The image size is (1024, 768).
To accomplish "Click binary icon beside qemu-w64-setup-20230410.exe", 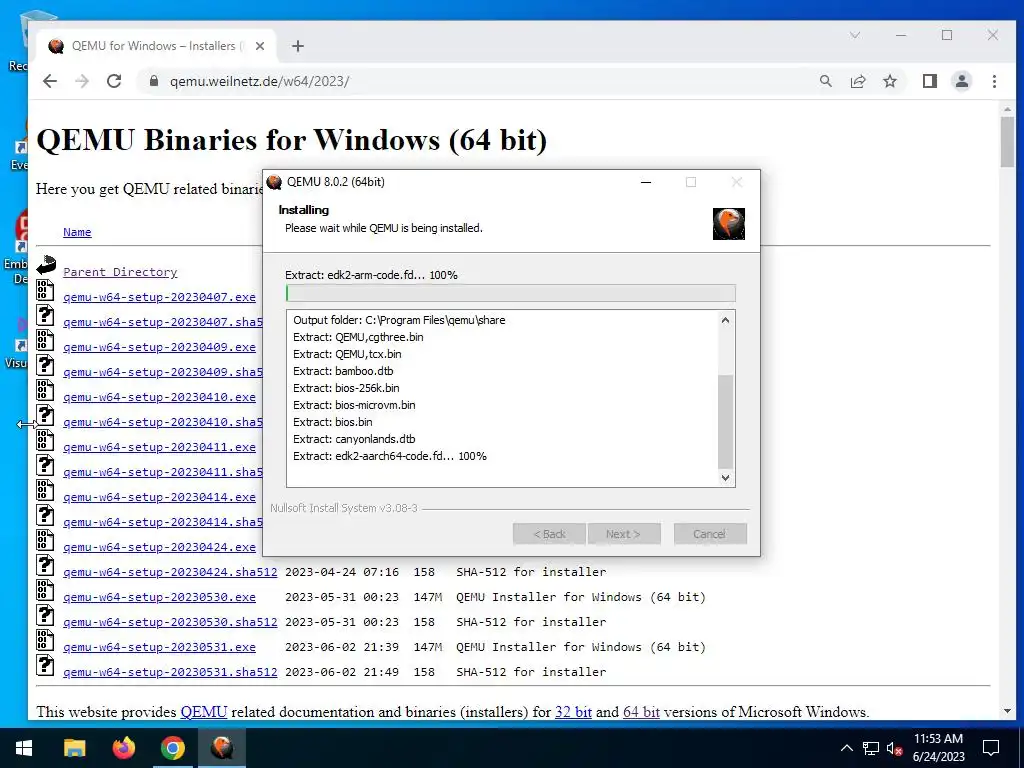I will pos(45,390).
